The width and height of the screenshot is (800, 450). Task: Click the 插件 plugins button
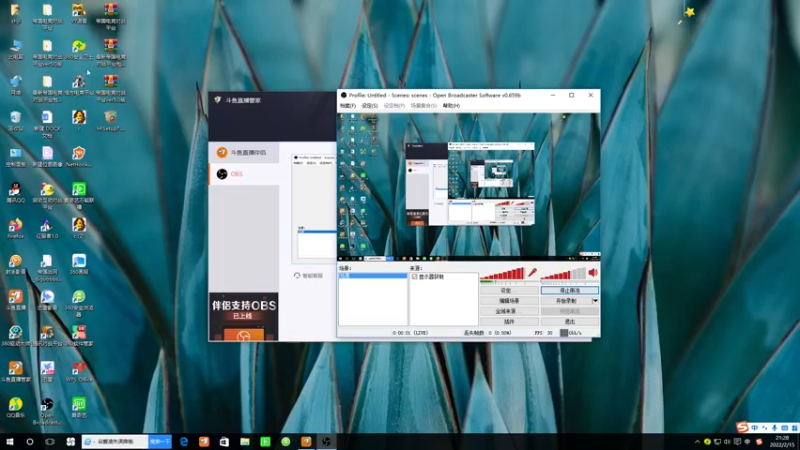coord(509,322)
